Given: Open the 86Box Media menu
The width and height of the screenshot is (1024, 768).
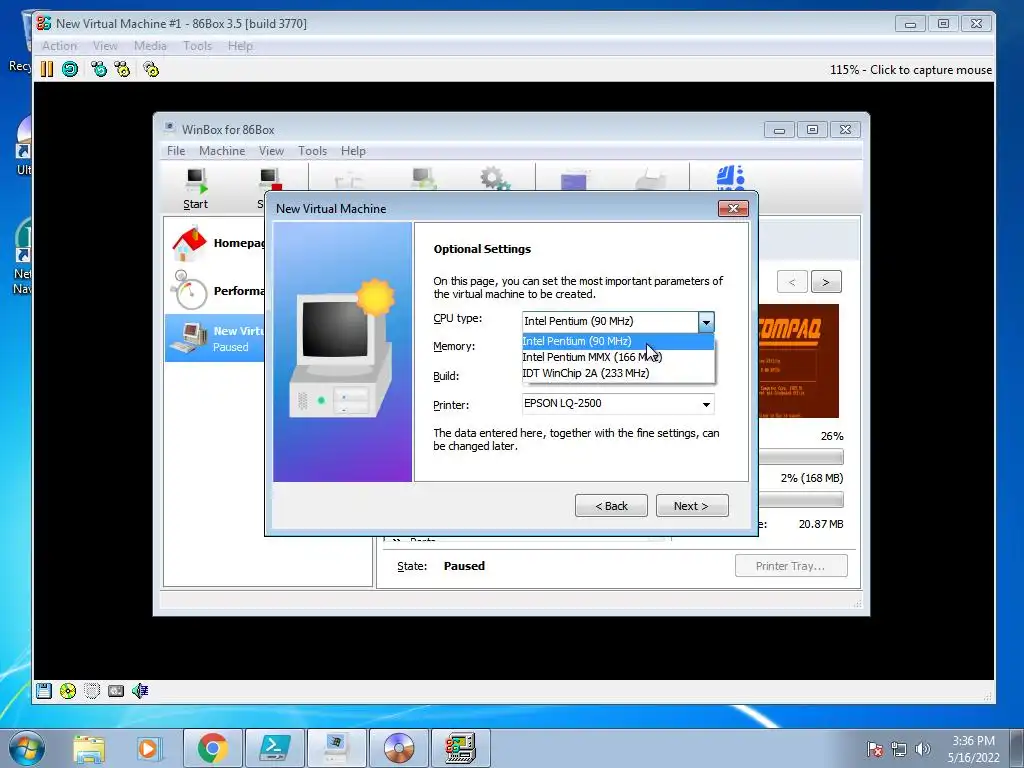Looking at the screenshot, I should click(150, 46).
